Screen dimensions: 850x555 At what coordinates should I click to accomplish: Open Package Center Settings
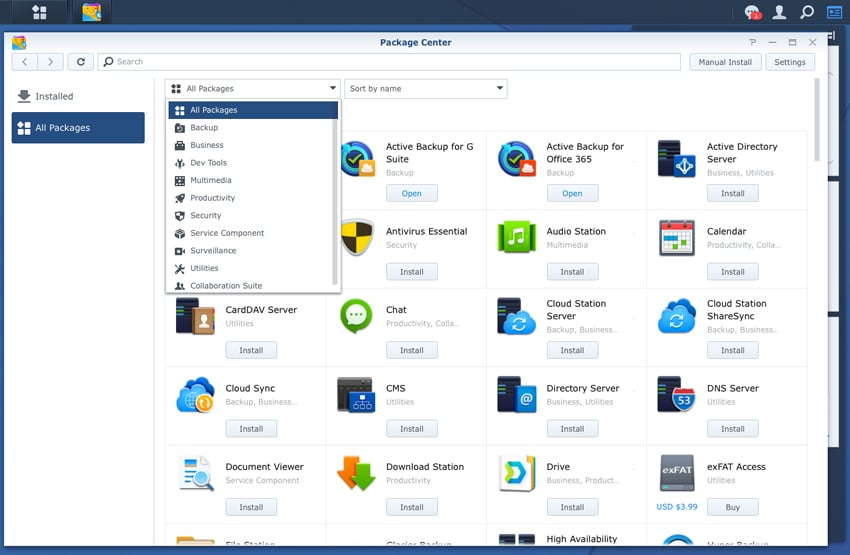[x=790, y=62]
